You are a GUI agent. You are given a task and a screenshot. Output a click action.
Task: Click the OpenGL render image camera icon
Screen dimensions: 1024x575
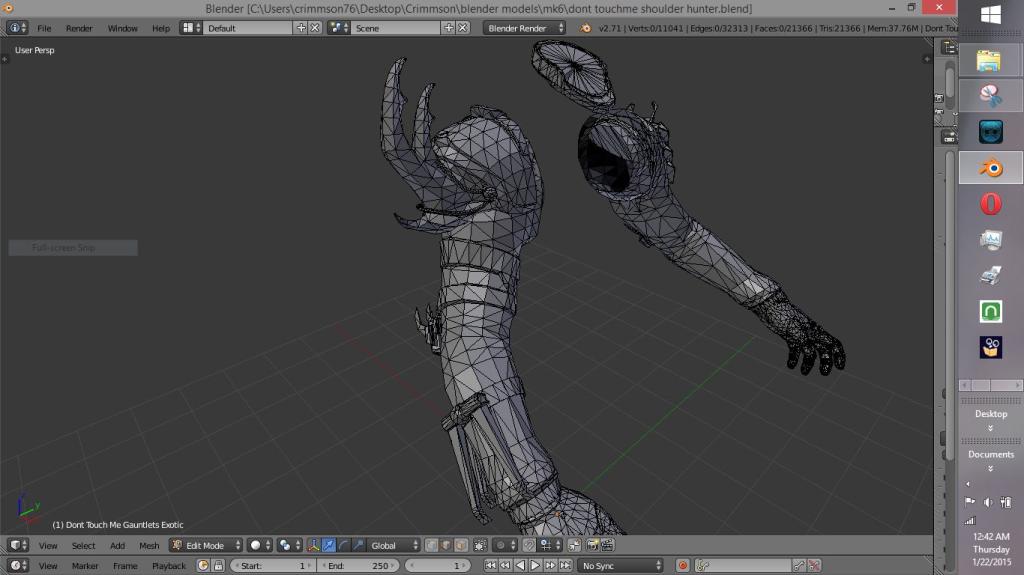click(x=592, y=545)
